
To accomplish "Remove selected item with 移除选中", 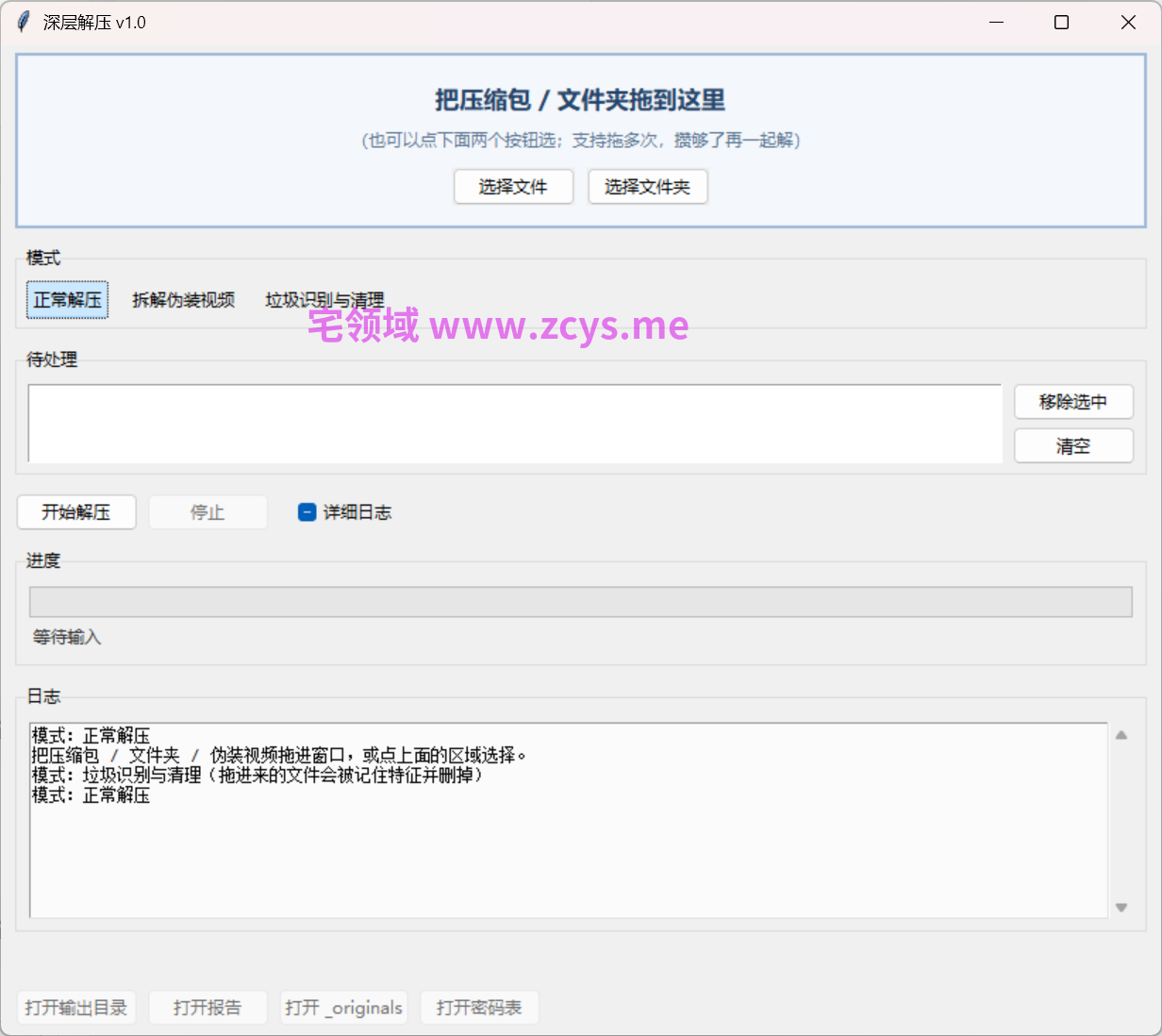I will point(1073,402).
